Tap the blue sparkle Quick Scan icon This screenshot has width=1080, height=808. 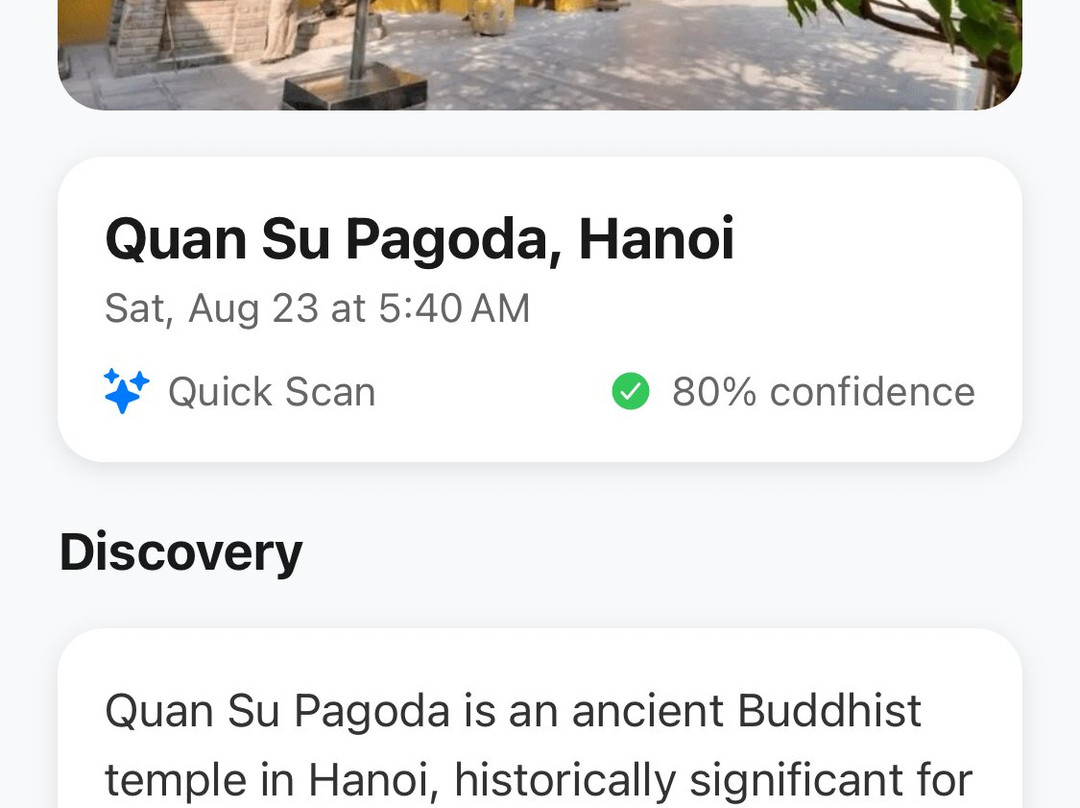(126, 391)
